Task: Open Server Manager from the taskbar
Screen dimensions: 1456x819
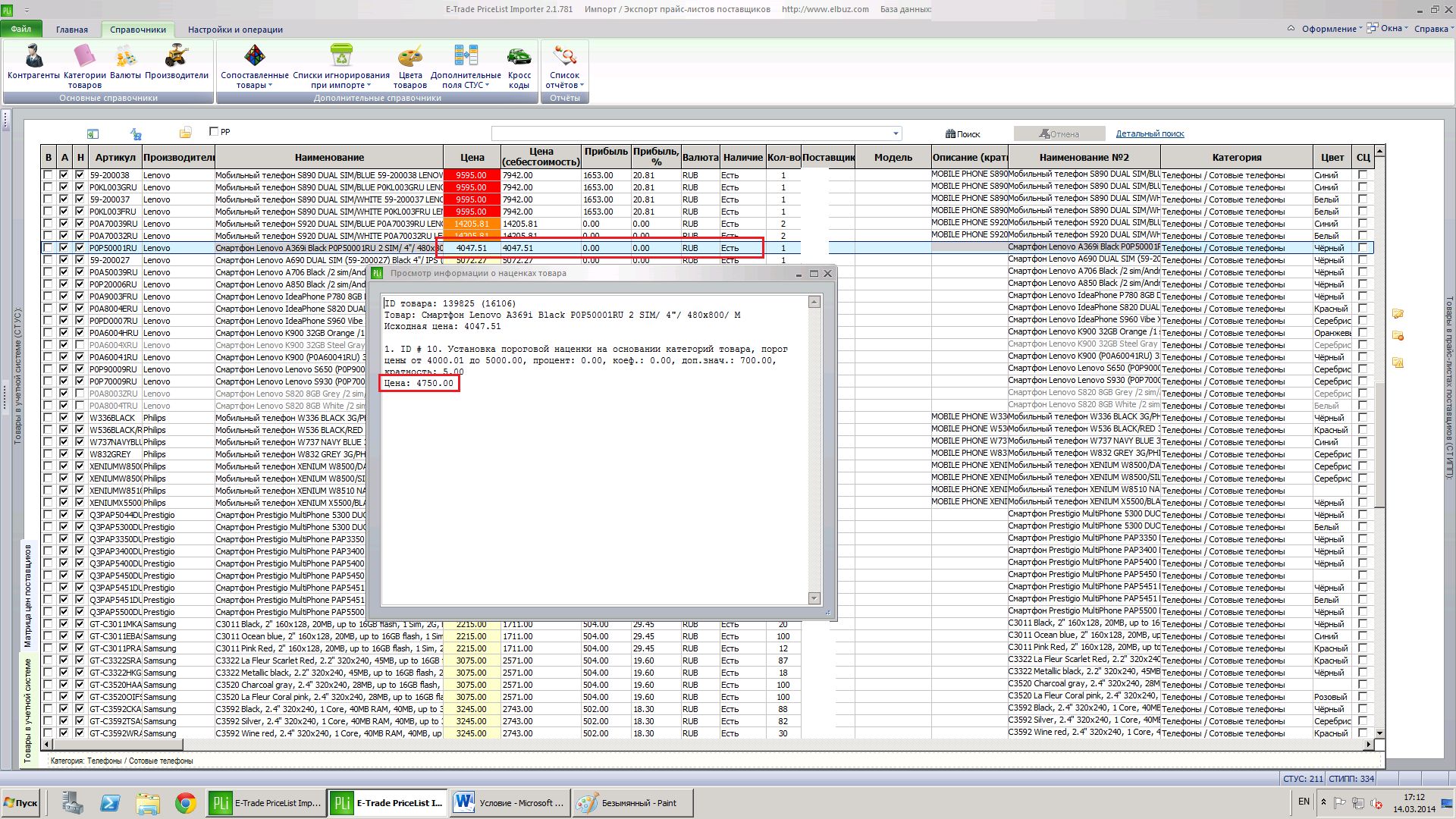Action: (72, 803)
